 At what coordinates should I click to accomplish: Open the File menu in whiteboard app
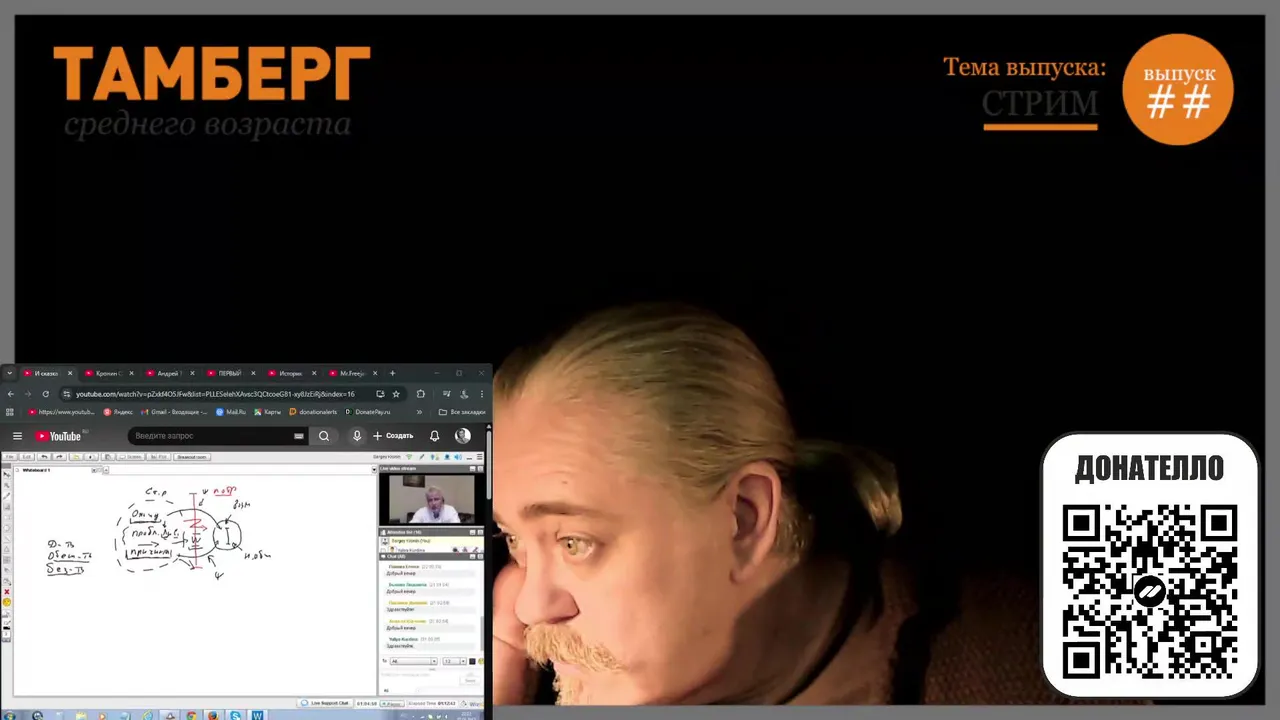coord(10,457)
